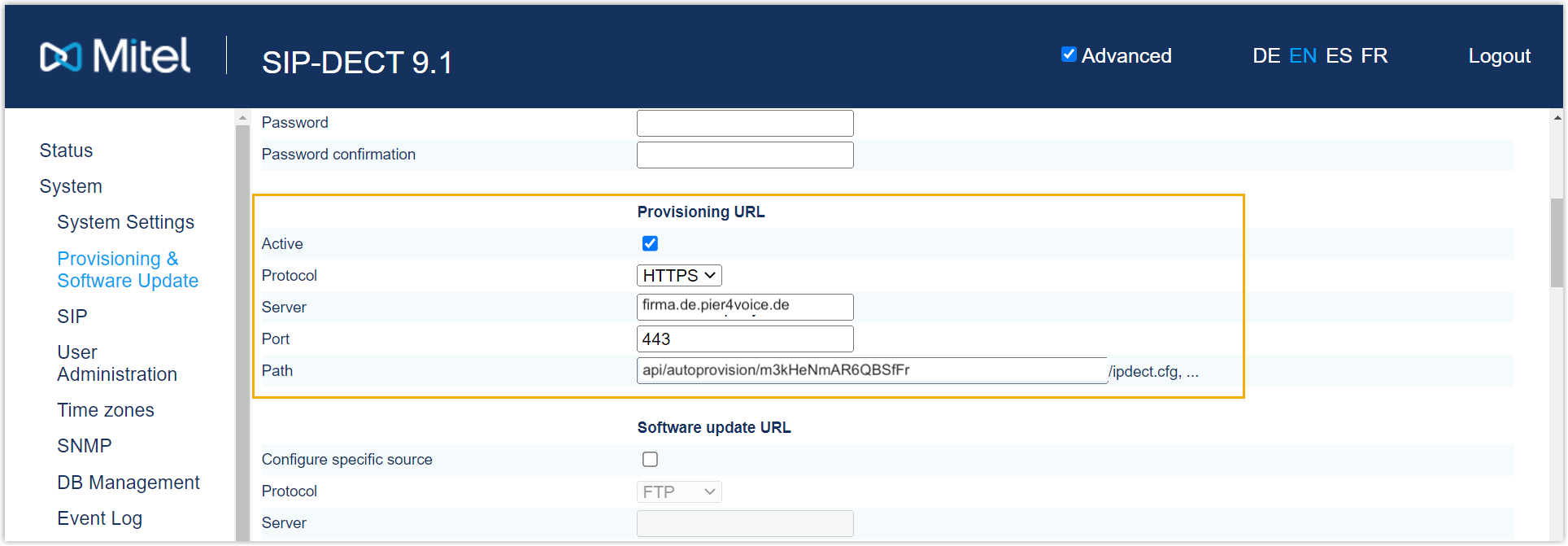
Task: Toggle Provisioning URL Active checkbox
Action: coord(650,243)
